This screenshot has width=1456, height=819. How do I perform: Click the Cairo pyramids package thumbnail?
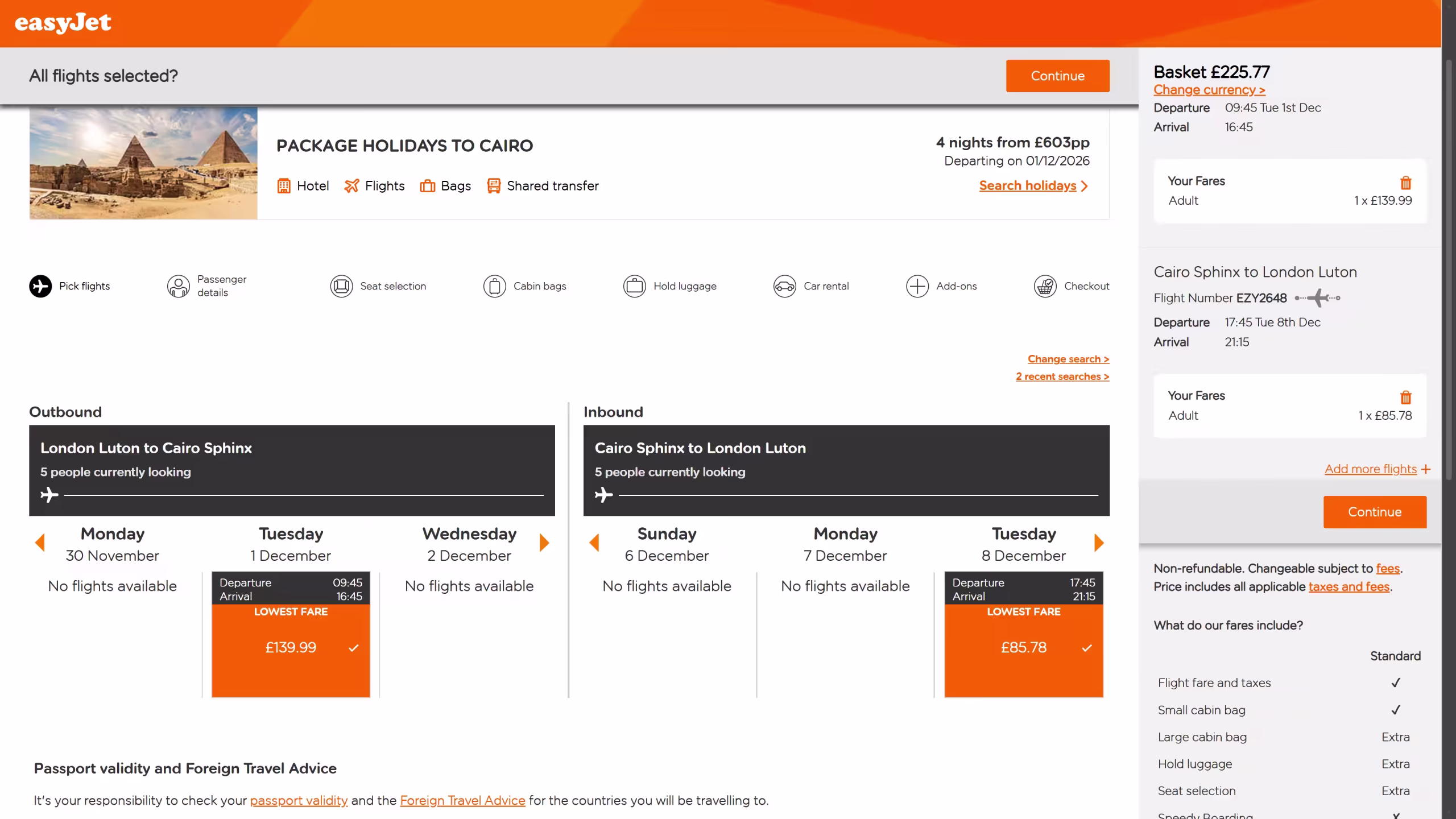(x=143, y=163)
